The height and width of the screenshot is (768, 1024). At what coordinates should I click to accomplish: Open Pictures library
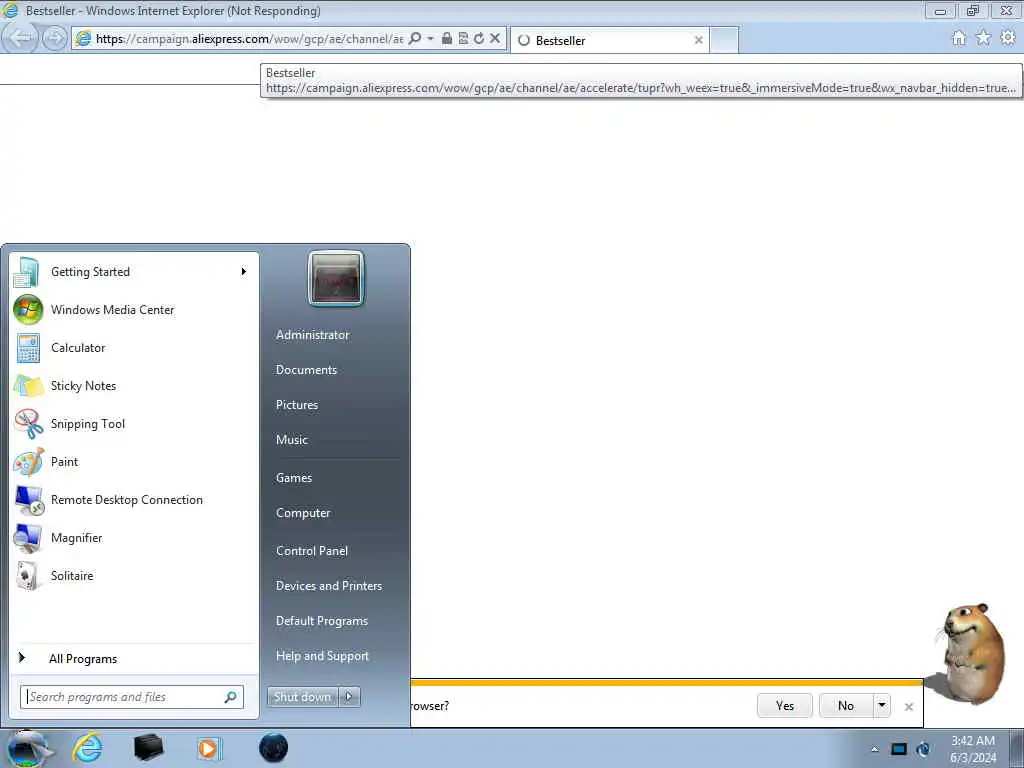click(296, 405)
